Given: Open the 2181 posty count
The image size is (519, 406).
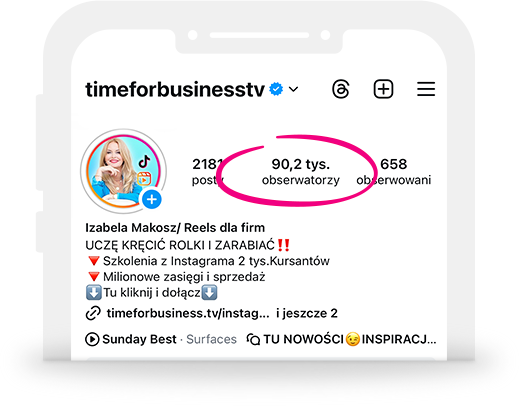Looking at the screenshot, I should [x=207, y=171].
